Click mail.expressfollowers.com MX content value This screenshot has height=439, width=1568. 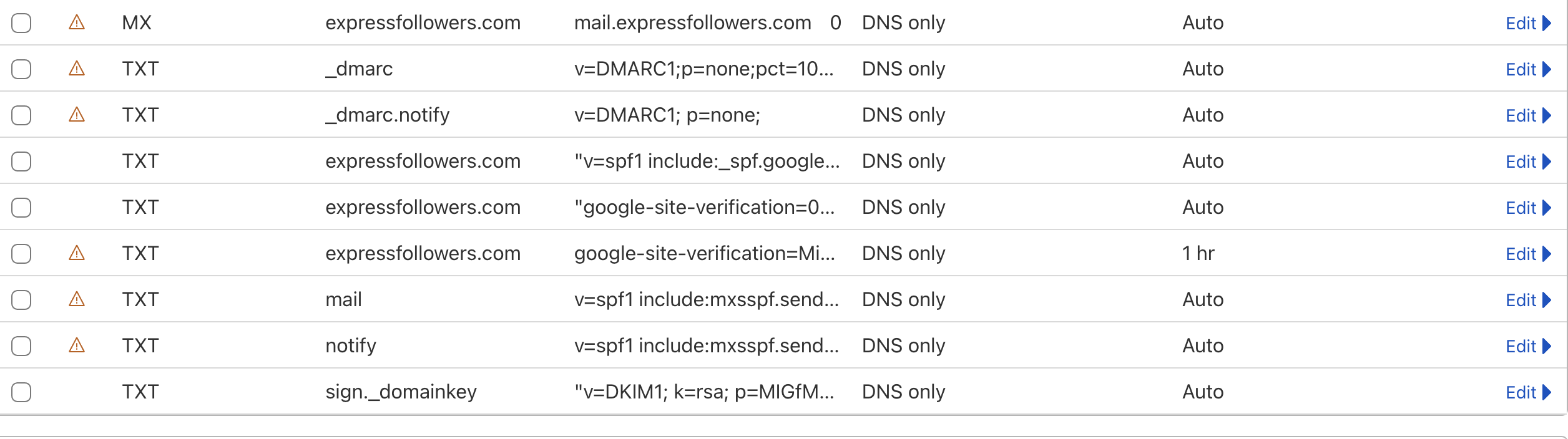pyautogui.click(x=692, y=23)
